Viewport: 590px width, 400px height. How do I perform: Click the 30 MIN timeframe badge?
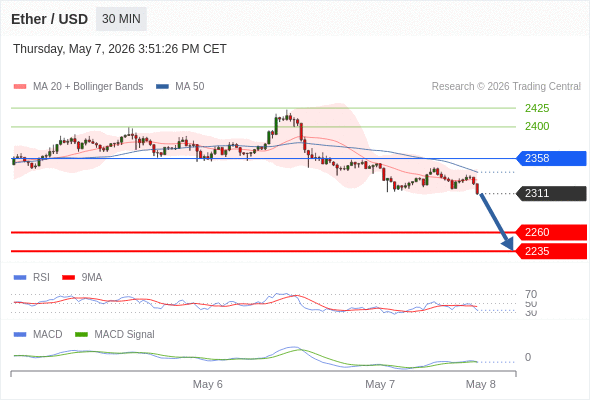coord(121,19)
